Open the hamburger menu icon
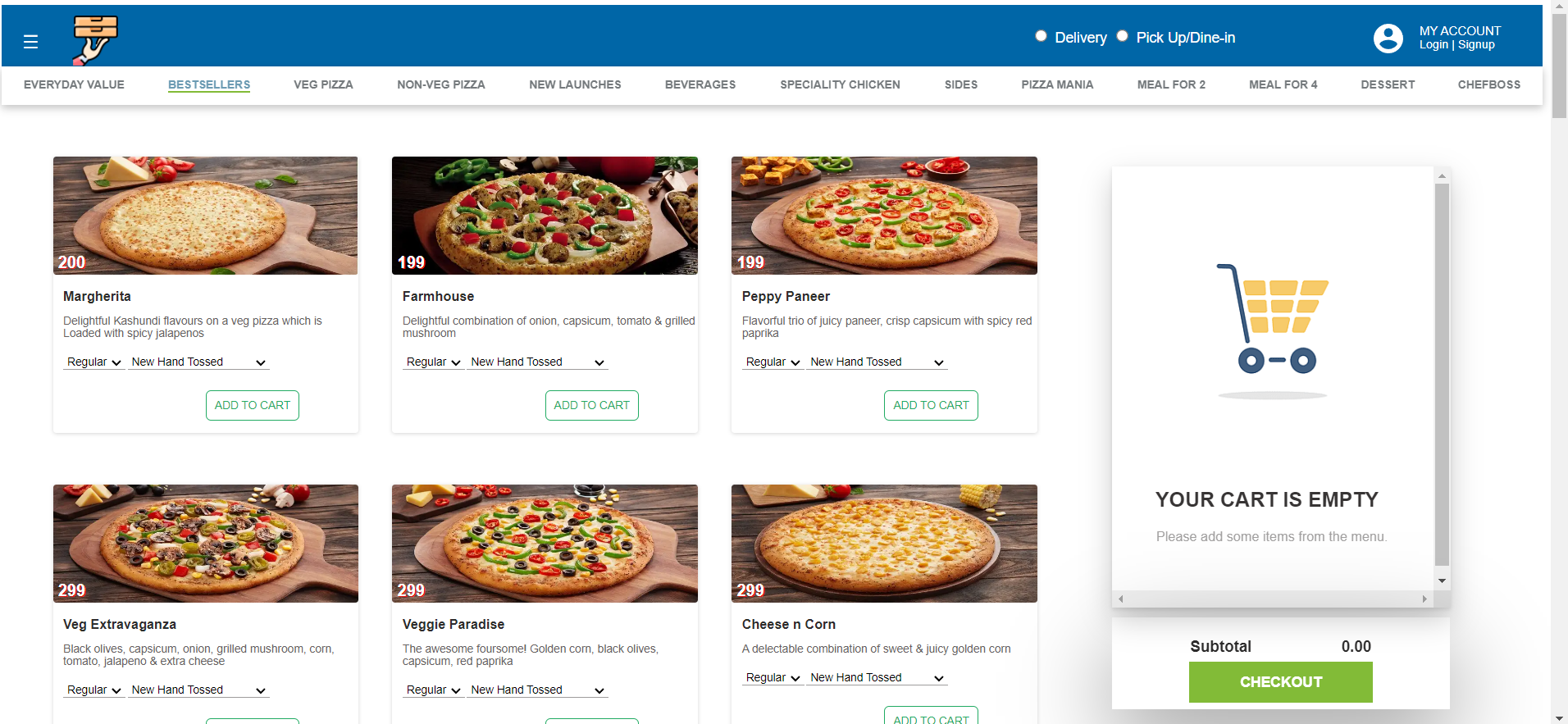The width and height of the screenshot is (1568, 724). pyautogui.click(x=31, y=42)
